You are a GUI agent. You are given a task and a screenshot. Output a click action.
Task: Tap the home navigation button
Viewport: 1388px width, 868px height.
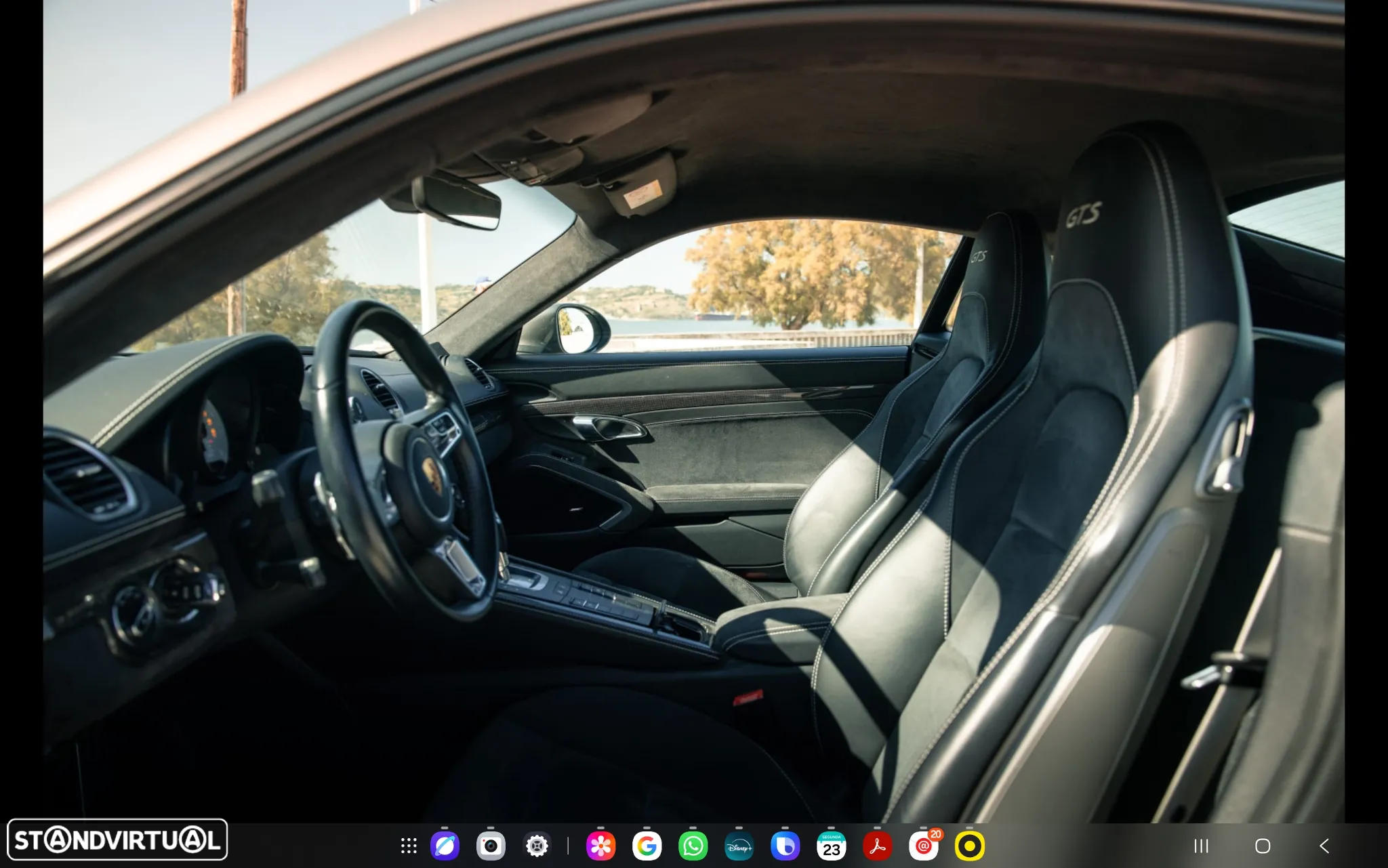1262,846
